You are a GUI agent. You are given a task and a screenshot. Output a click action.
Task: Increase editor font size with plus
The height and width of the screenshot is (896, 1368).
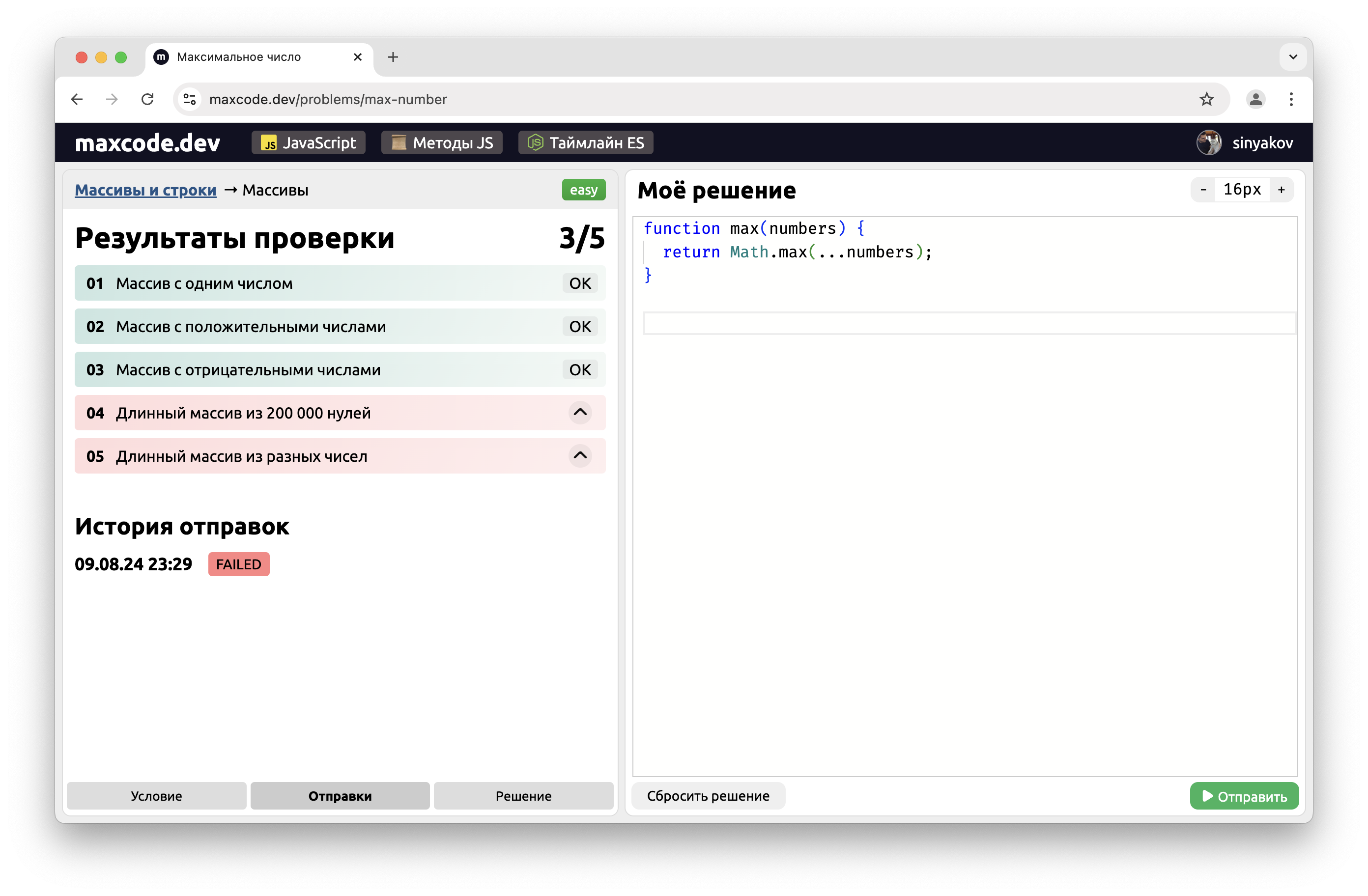(1281, 190)
